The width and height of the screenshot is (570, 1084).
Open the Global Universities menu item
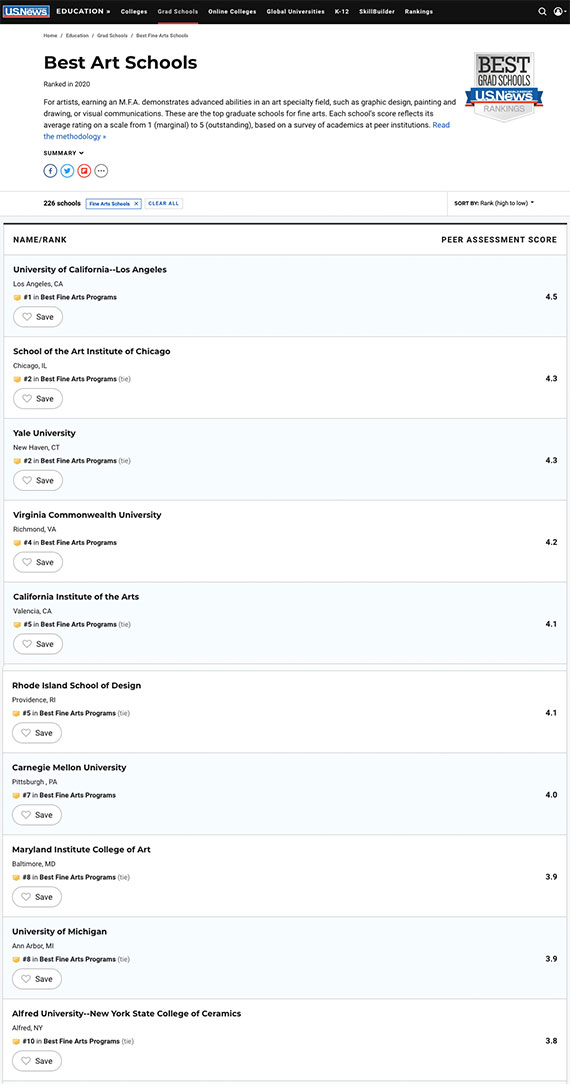click(x=296, y=12)
